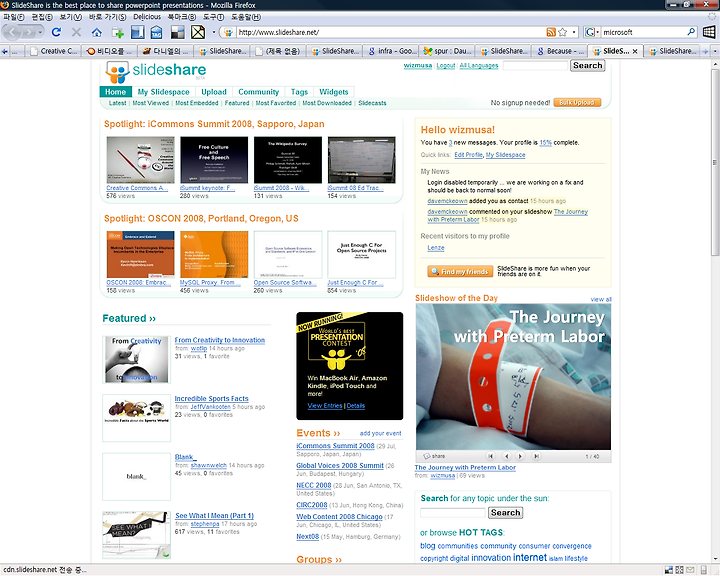Viewport: 720px width, 576px height.
Task: Click the envelope icon in the navigation toolbar
Action: 198,32
